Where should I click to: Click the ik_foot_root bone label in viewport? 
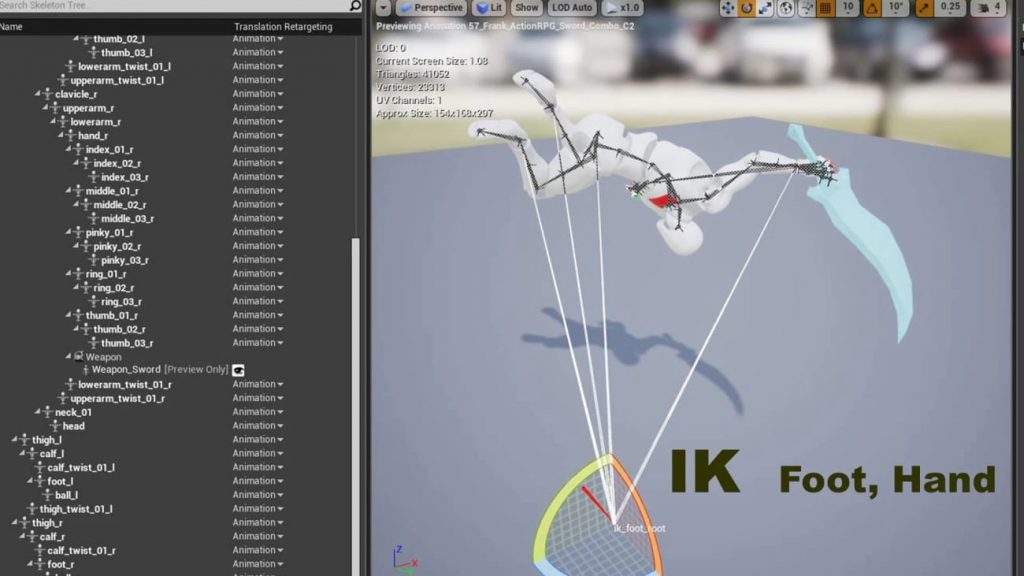[639, 528]
